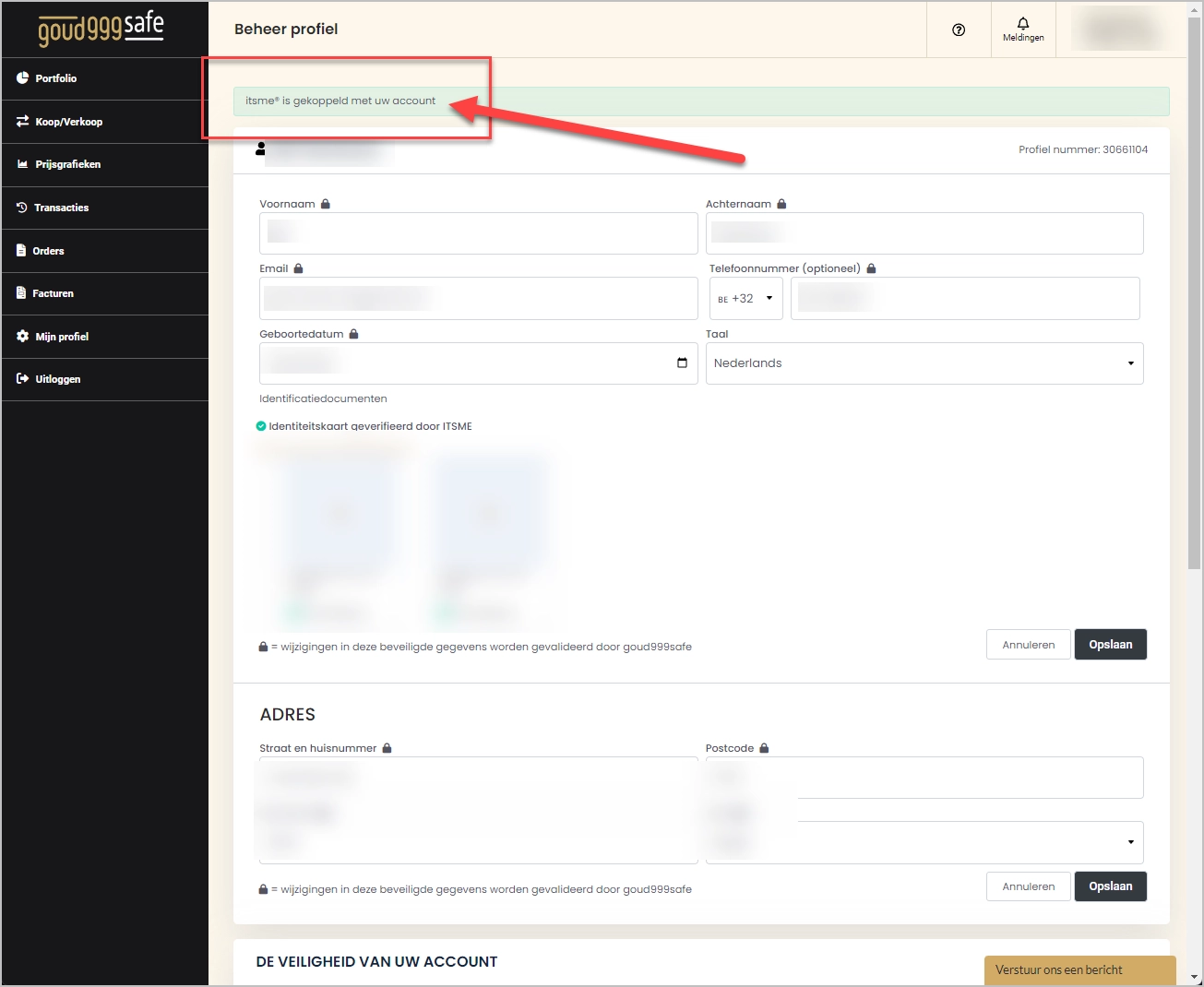Click the Facturen invoice icon
Viewport: 1204px width, 987px height.
point(22,293)
